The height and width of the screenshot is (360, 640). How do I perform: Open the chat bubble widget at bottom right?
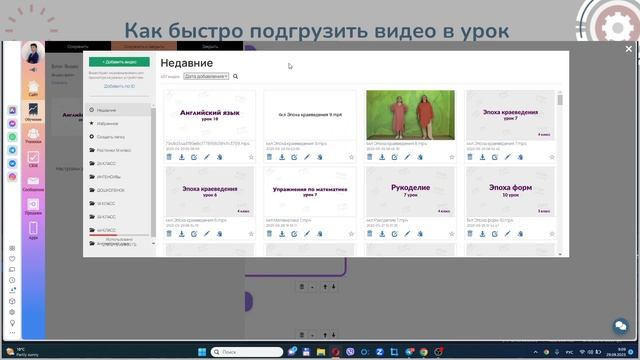[621, 326]
